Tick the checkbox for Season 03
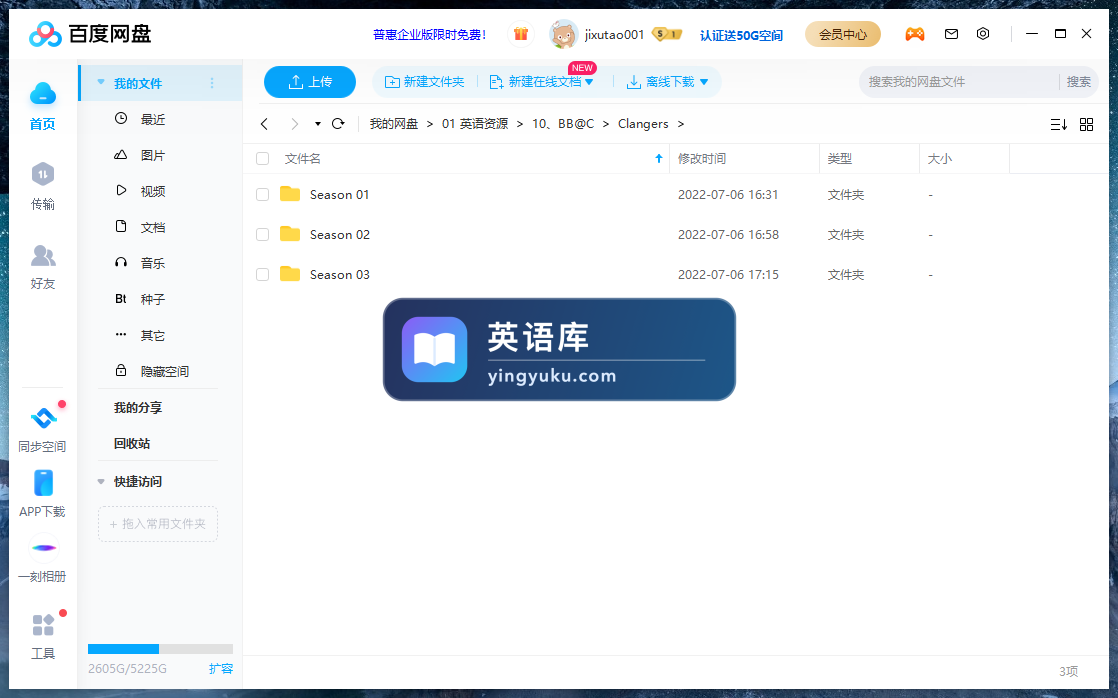The height and width of the screenshot is (698, 1118). [262, 274]
